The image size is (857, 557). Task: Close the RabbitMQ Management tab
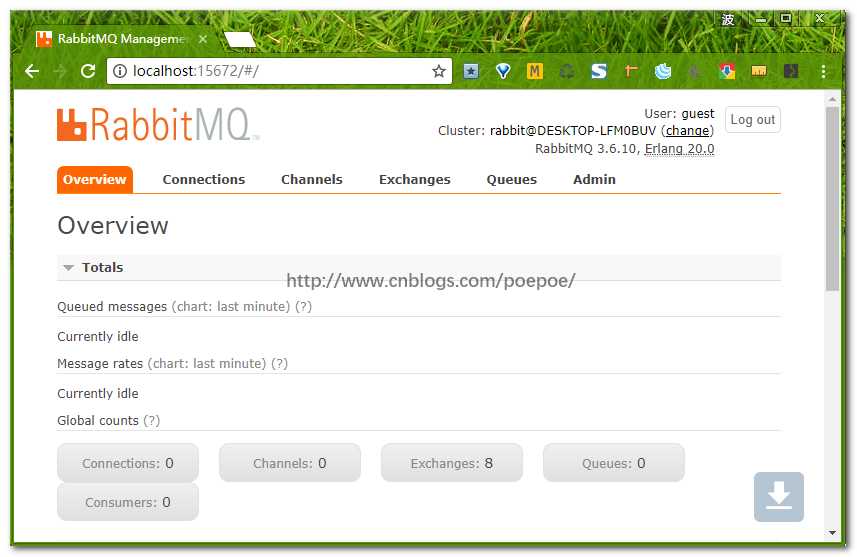[203, 39]
